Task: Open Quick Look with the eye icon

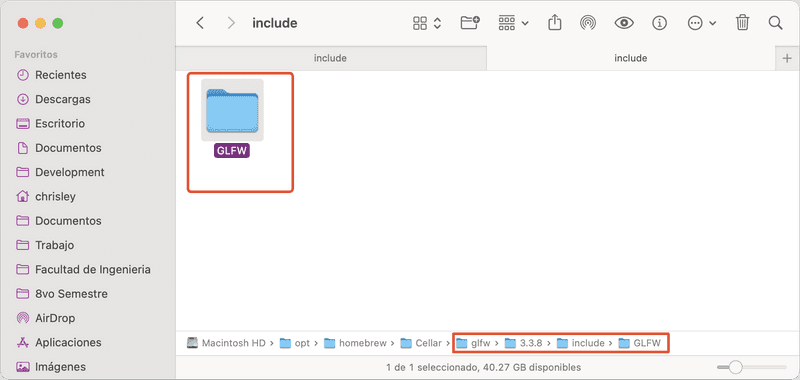Action: tap(624, 23)
